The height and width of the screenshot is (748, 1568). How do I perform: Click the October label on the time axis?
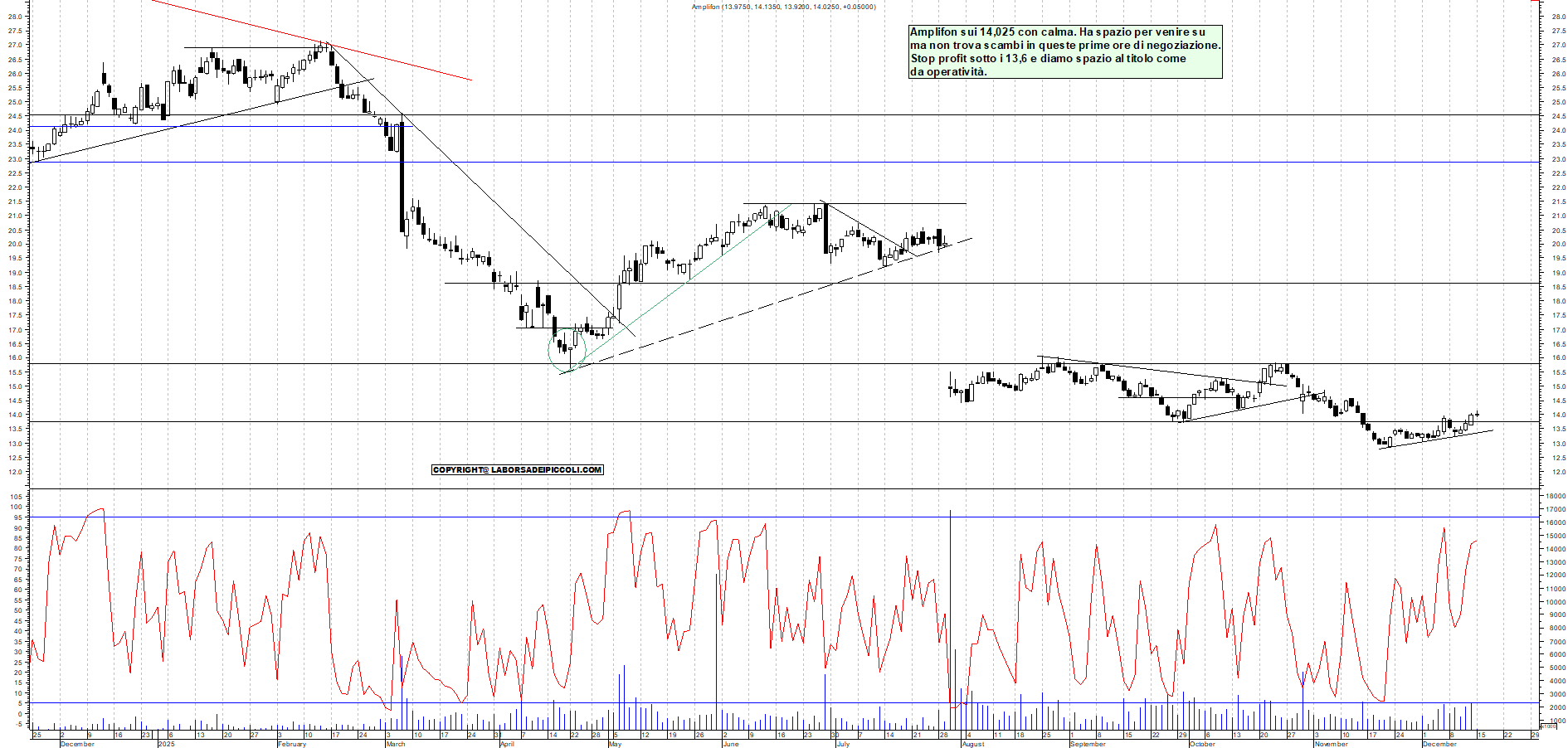1202,744
